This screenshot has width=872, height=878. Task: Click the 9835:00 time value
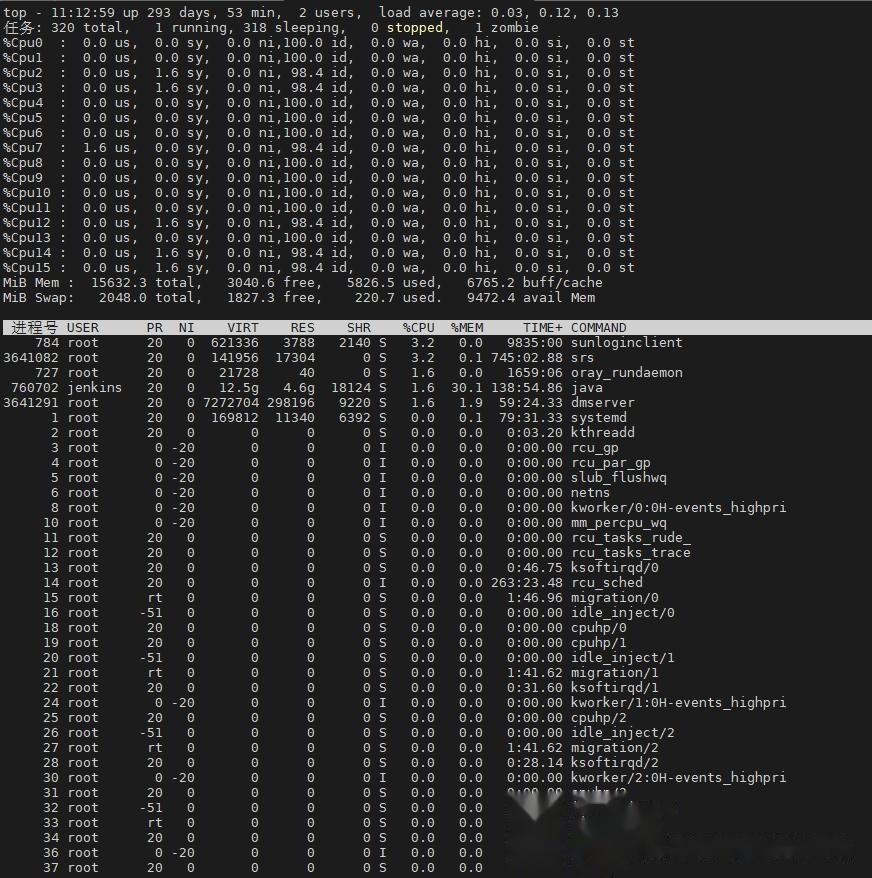[534, 343]
